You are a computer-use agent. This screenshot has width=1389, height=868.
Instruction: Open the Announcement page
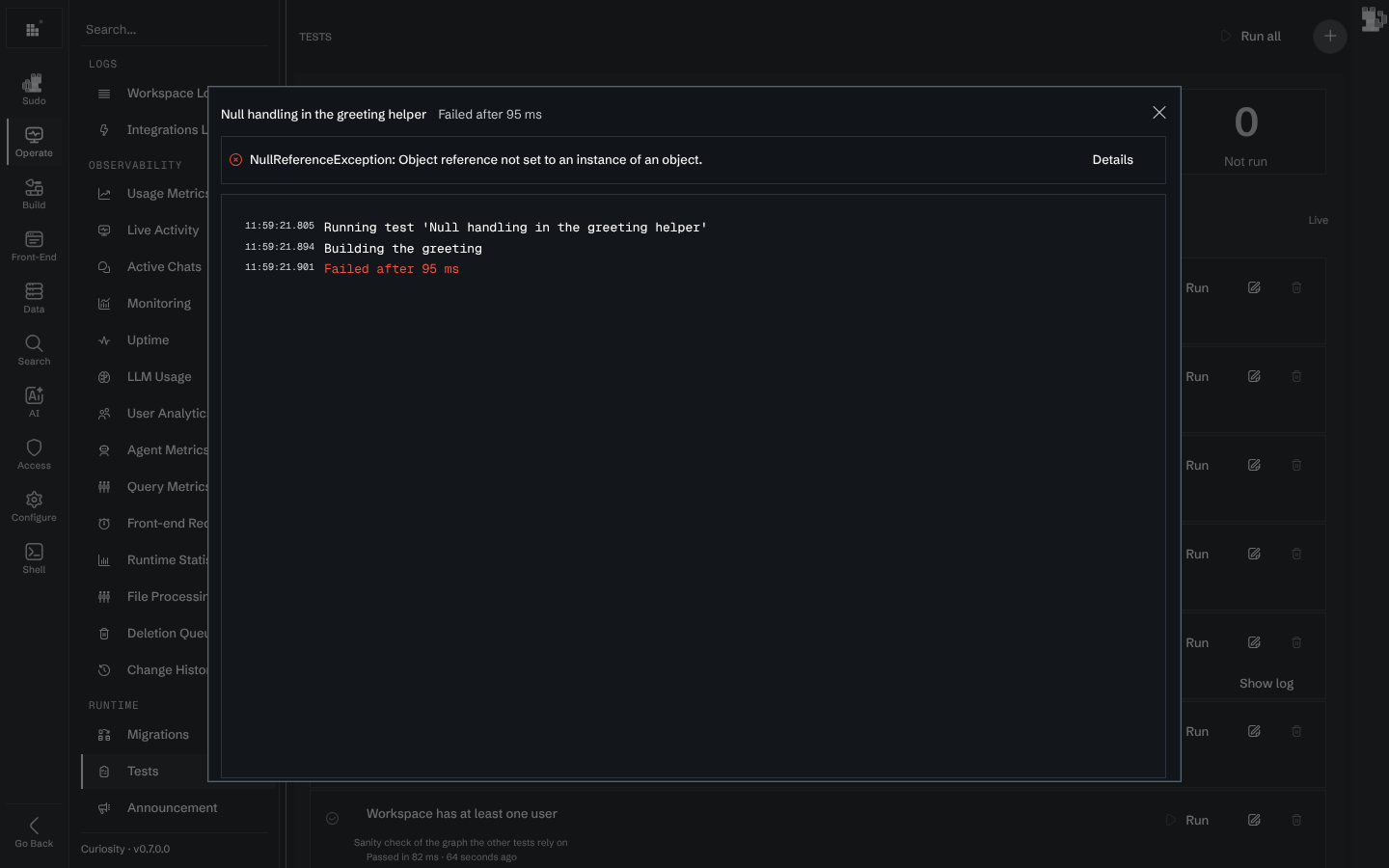pos(174,808)
